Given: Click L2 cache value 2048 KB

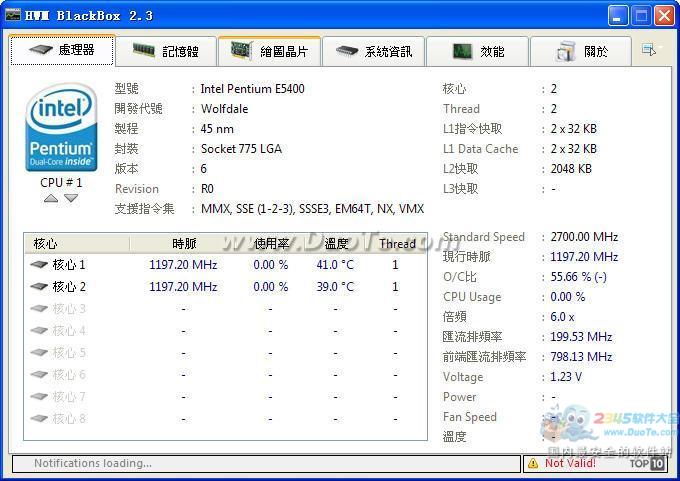Looking at the screenshot, I should click(x=571, y=169).
